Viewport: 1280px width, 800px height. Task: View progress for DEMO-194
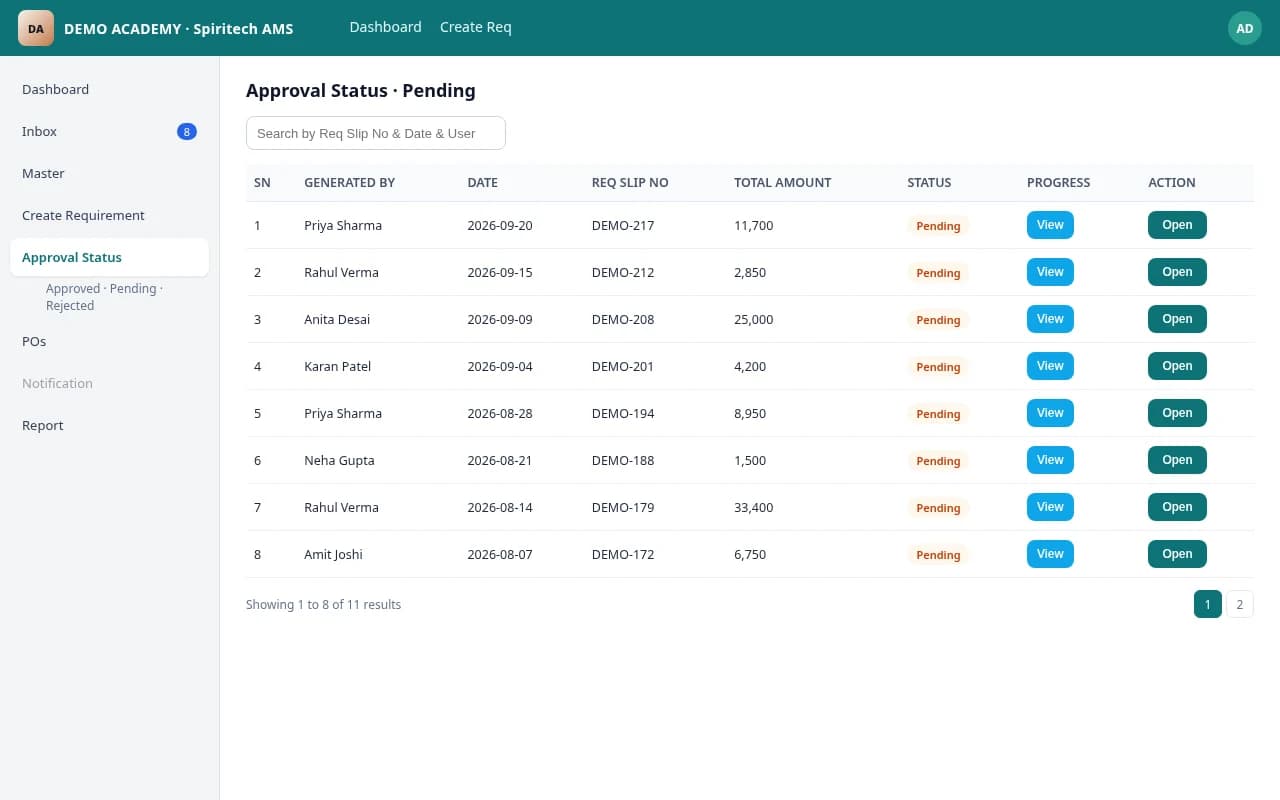1050,413
